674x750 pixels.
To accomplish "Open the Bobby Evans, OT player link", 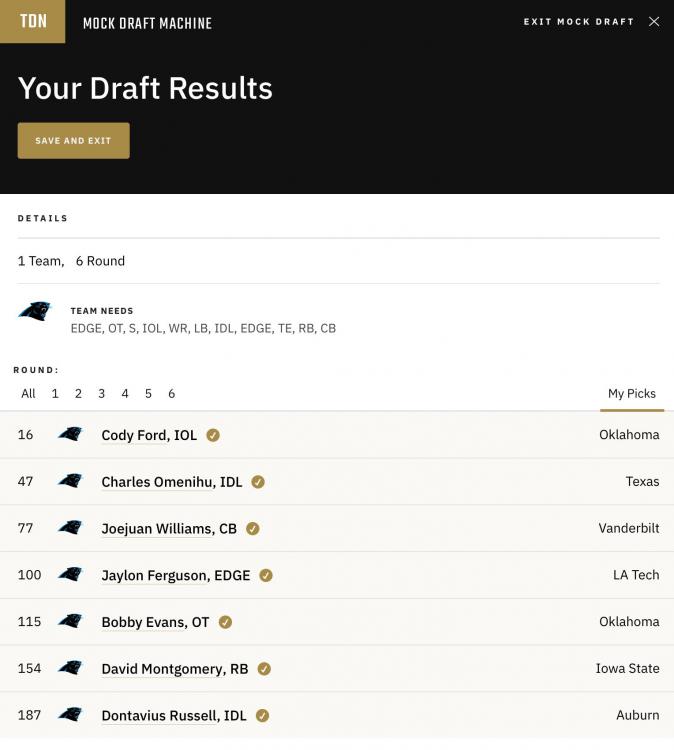I will tap(155, 622).
